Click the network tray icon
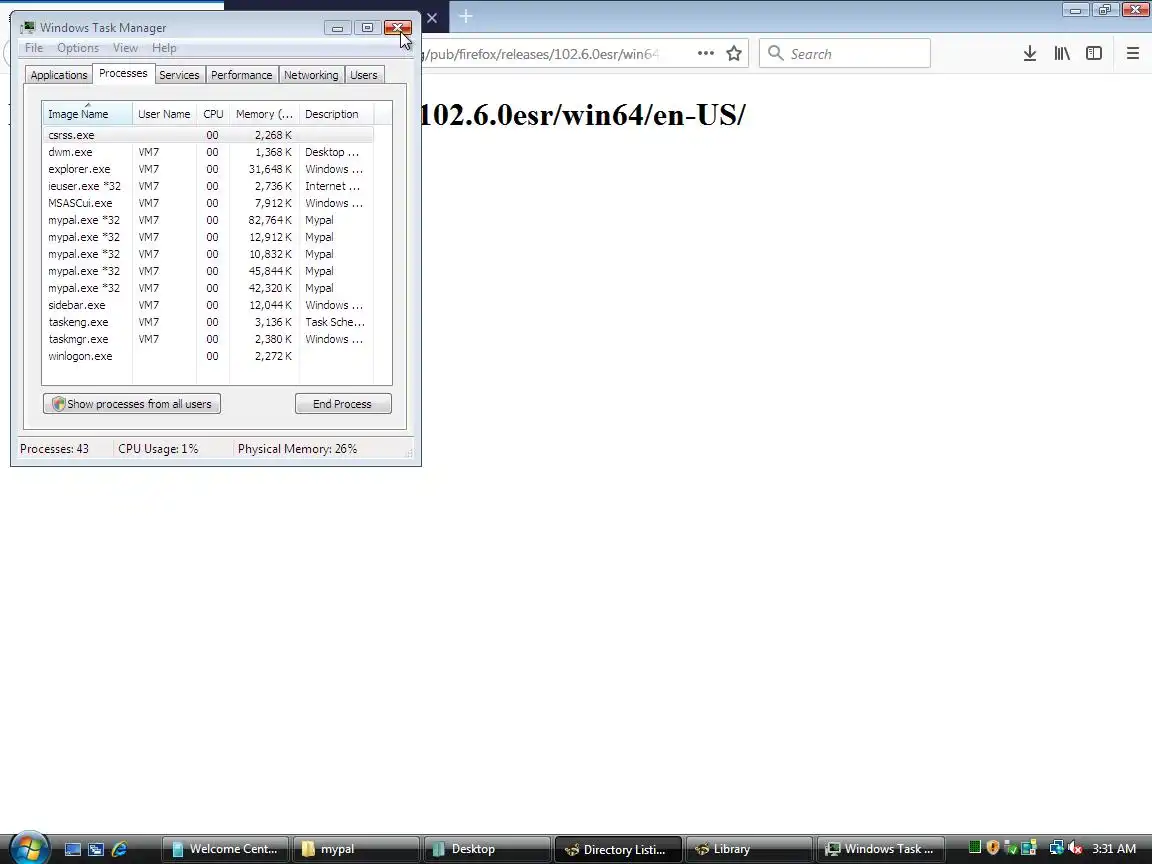This screenshot has height=864, width=1152. coord(1056,849)
